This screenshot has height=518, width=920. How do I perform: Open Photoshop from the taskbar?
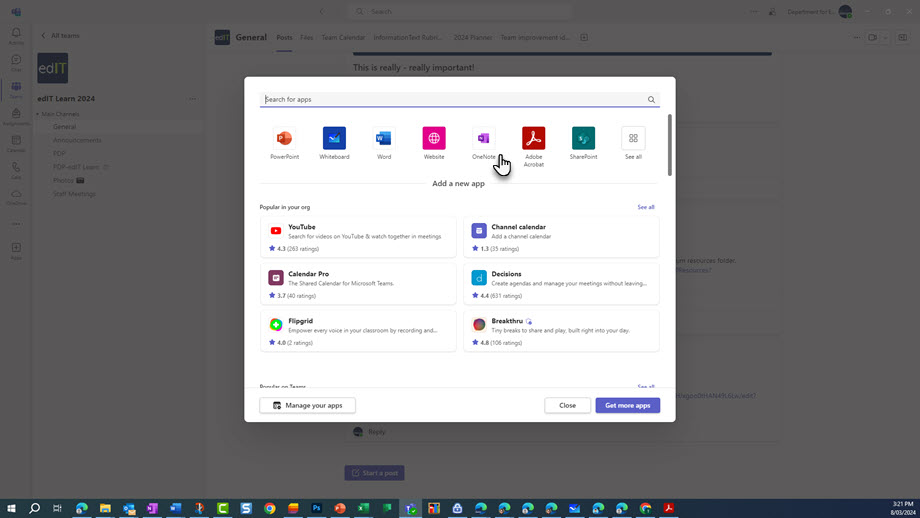tap(316, 508)
